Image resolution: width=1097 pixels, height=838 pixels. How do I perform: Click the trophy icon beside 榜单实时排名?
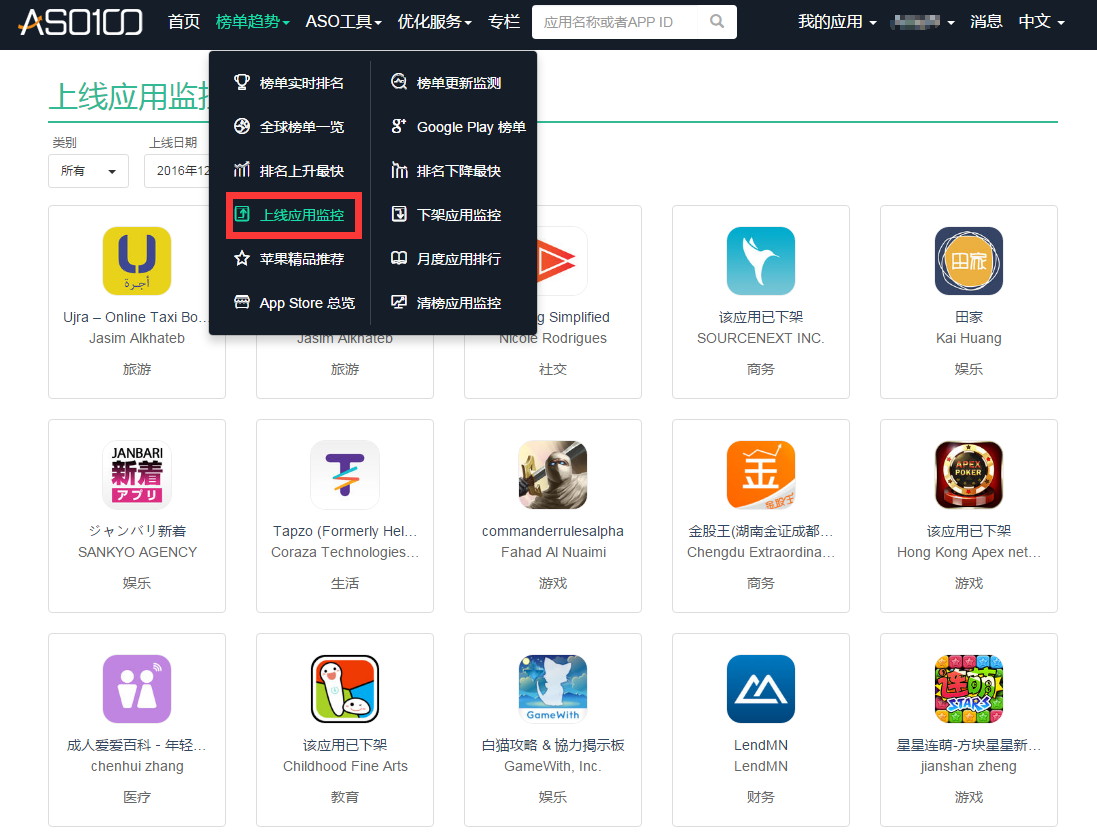click(x=242, y=83)
